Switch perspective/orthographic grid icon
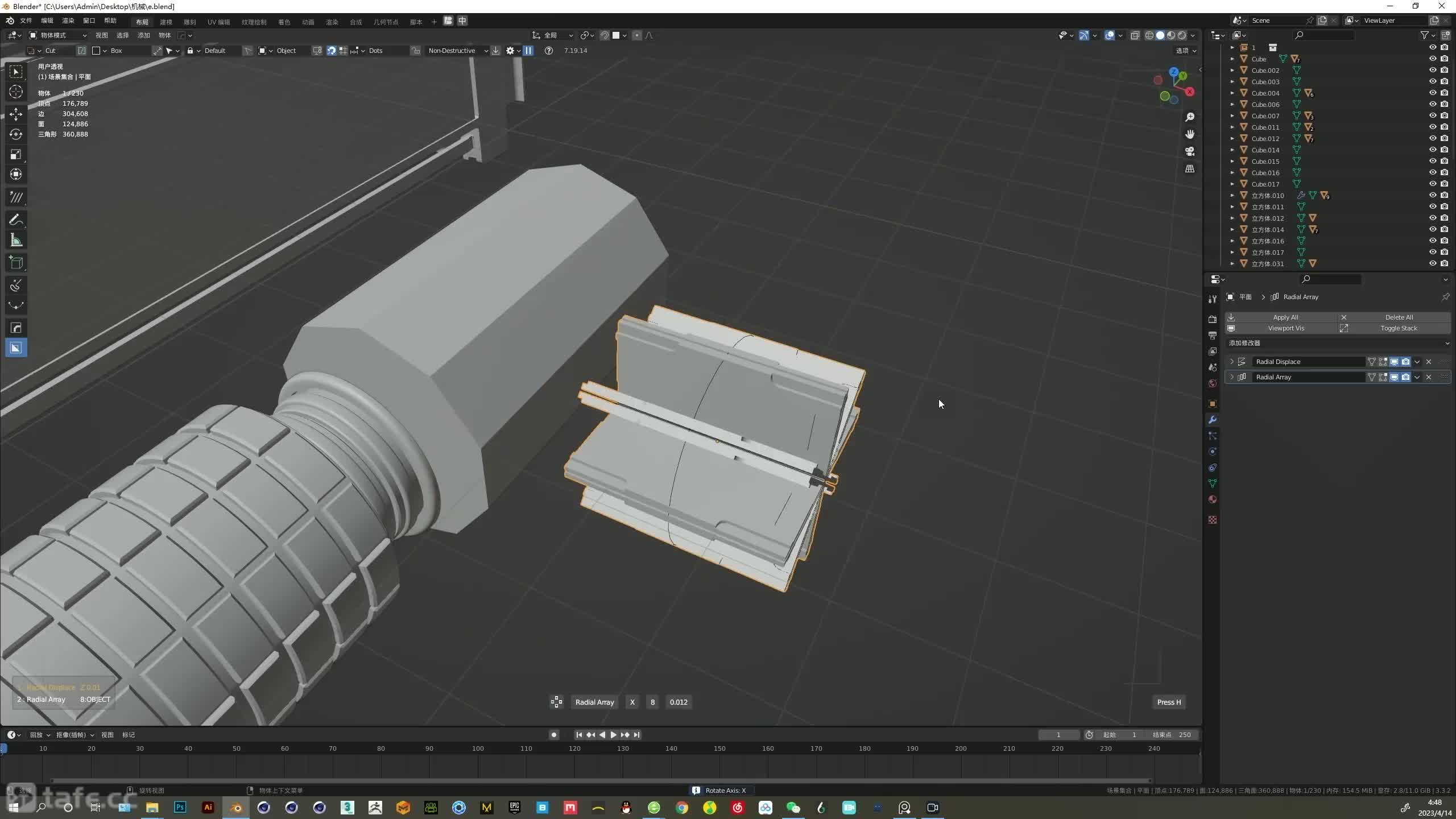 (1189, 169)
